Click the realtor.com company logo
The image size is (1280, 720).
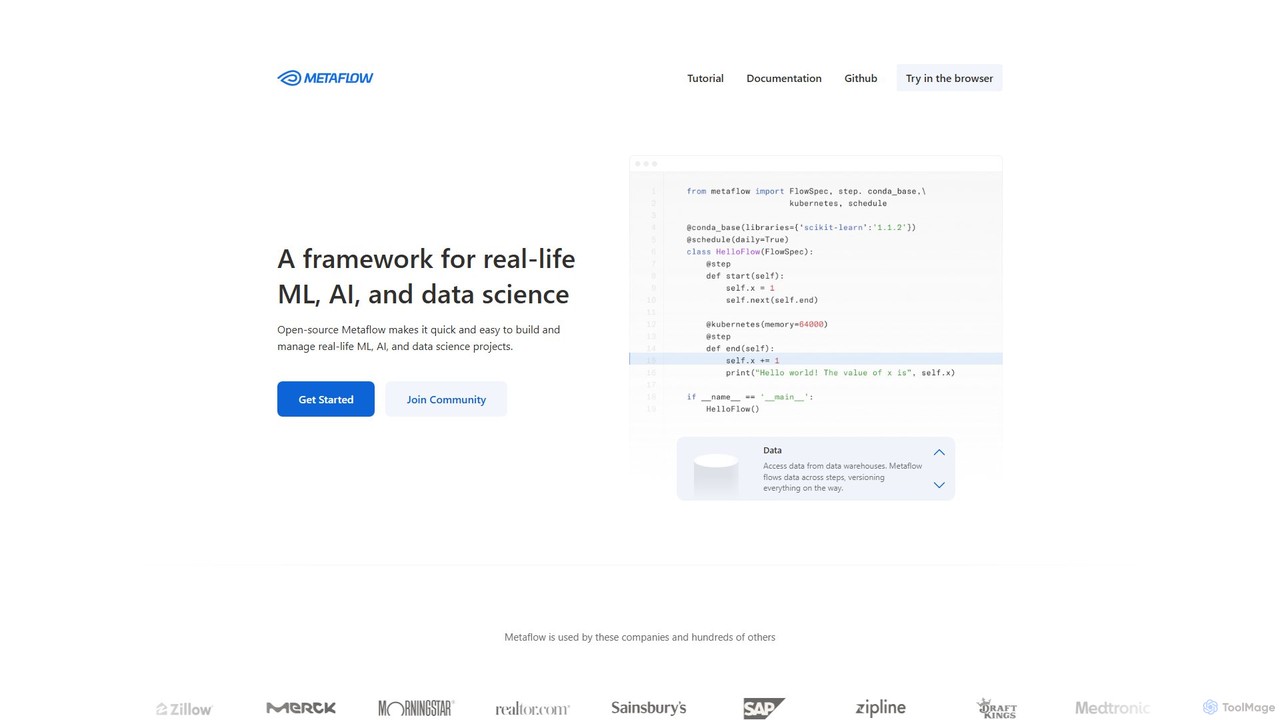(x=532, y=709)
